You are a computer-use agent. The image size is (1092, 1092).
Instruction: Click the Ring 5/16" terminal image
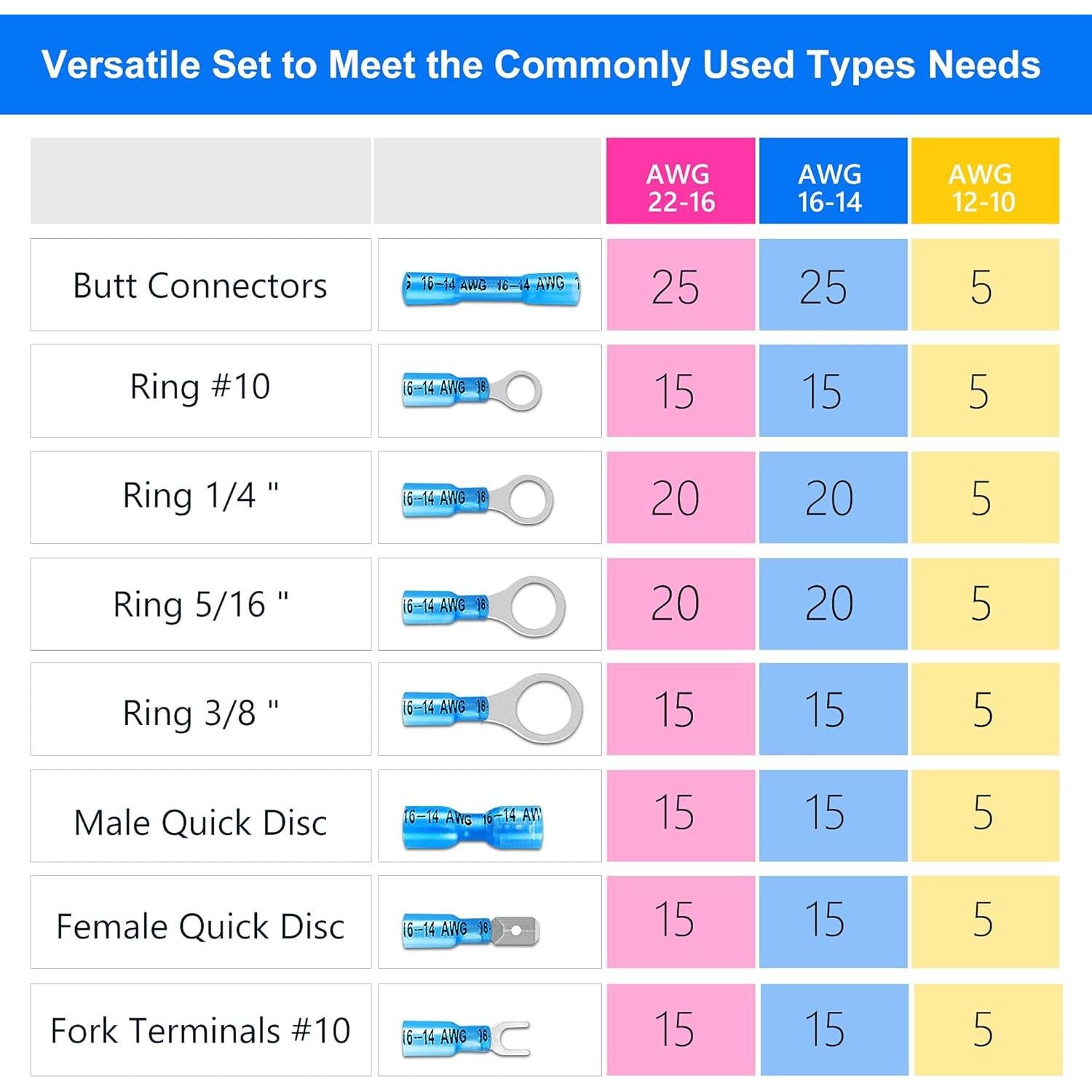483,606
